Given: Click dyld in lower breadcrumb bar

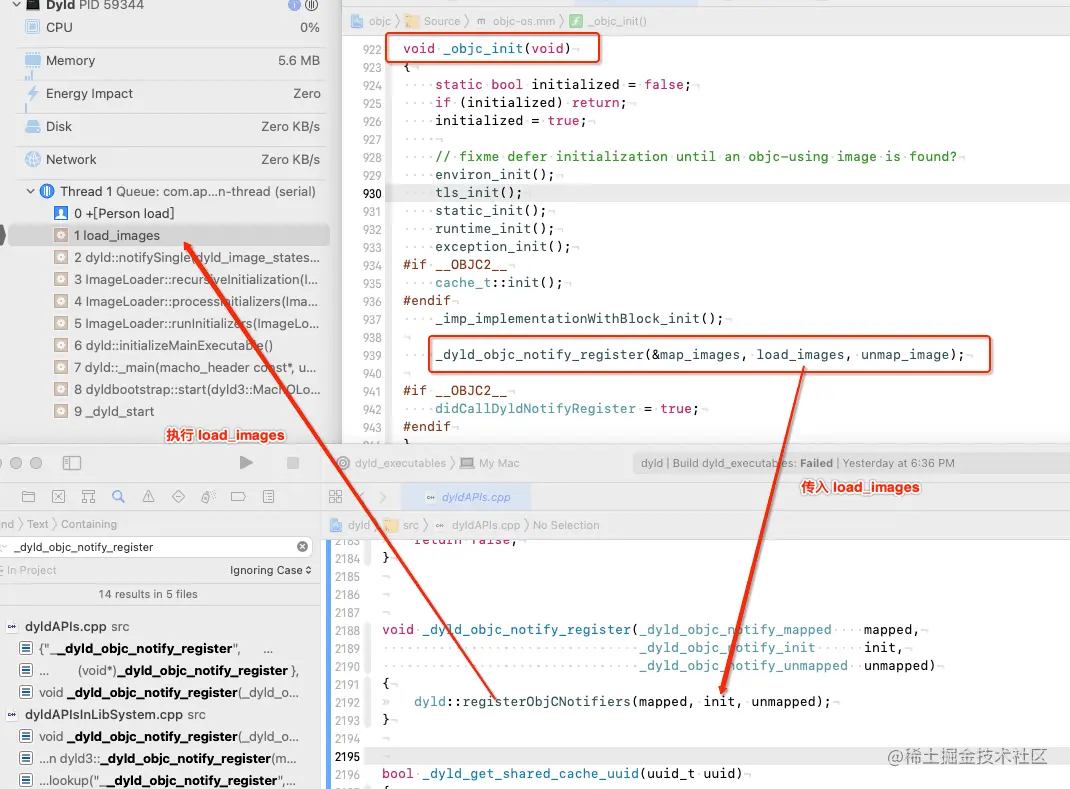Looking at the screenshot, I should point(350,525).
